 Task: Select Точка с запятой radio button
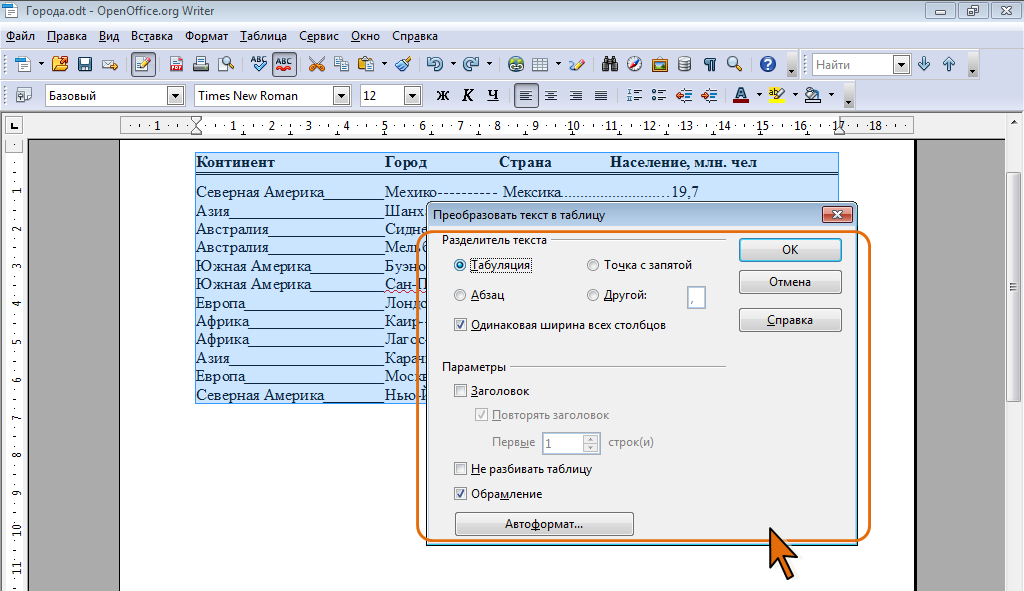pos(592,265)
